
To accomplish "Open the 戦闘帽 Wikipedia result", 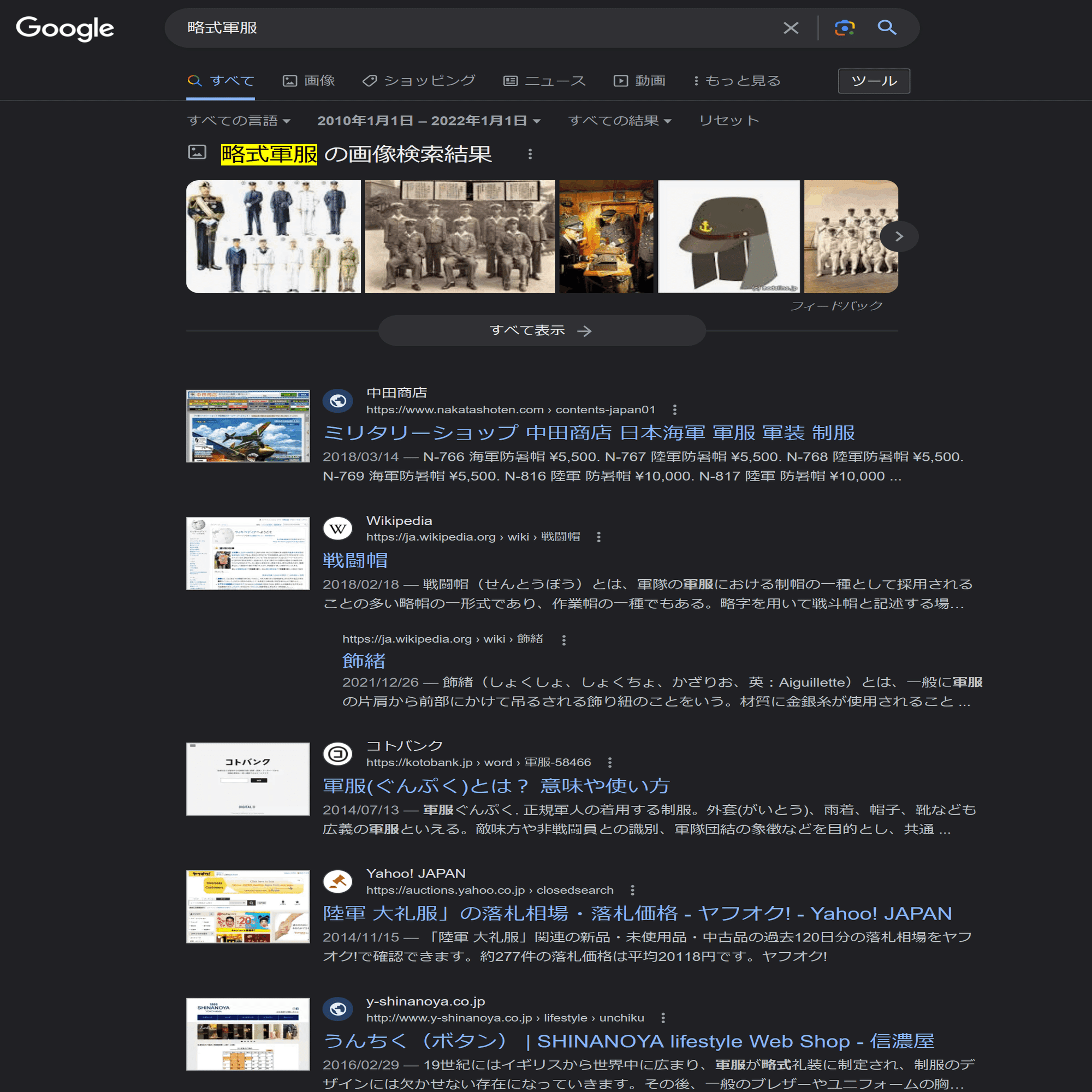I will pos(355,561).
